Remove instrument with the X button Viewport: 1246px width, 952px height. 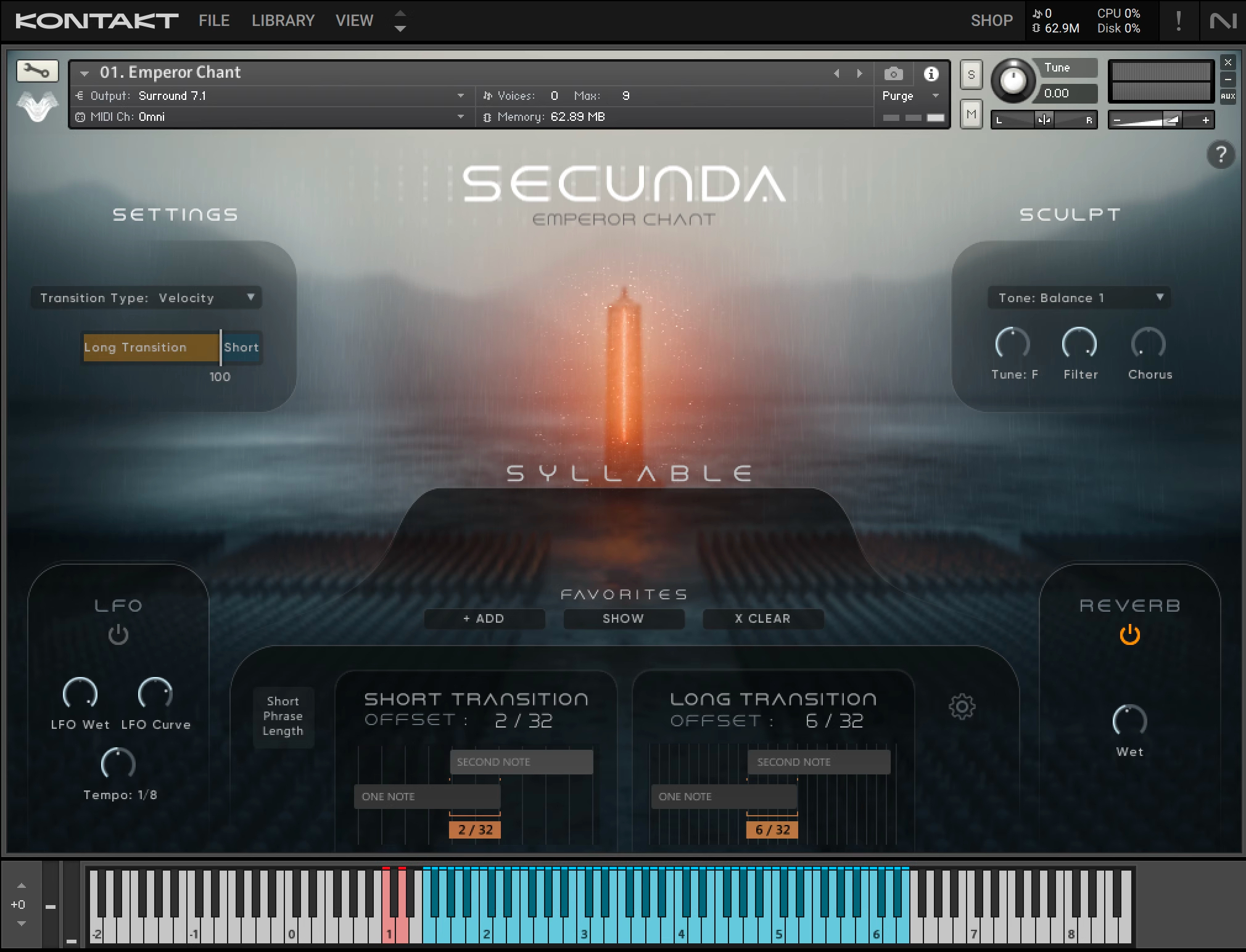[1228, 62]
